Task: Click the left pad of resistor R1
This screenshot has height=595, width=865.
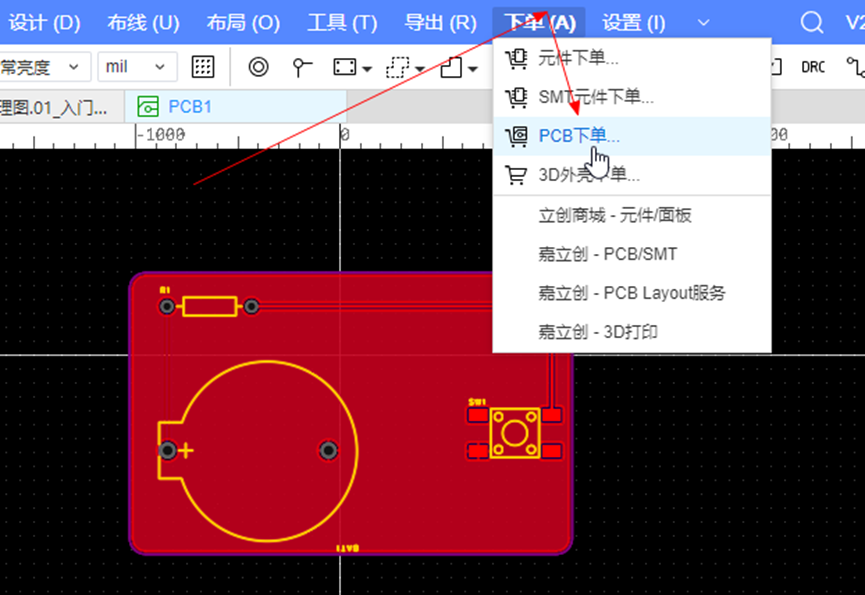Action: 167,306
